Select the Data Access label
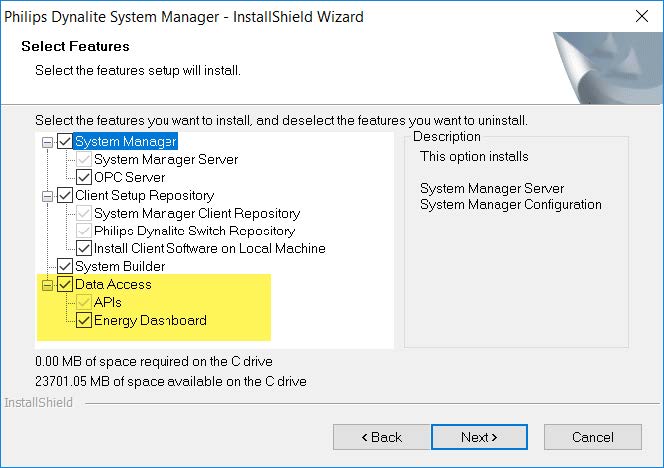 pyautogui.click(x=113, y=284)
